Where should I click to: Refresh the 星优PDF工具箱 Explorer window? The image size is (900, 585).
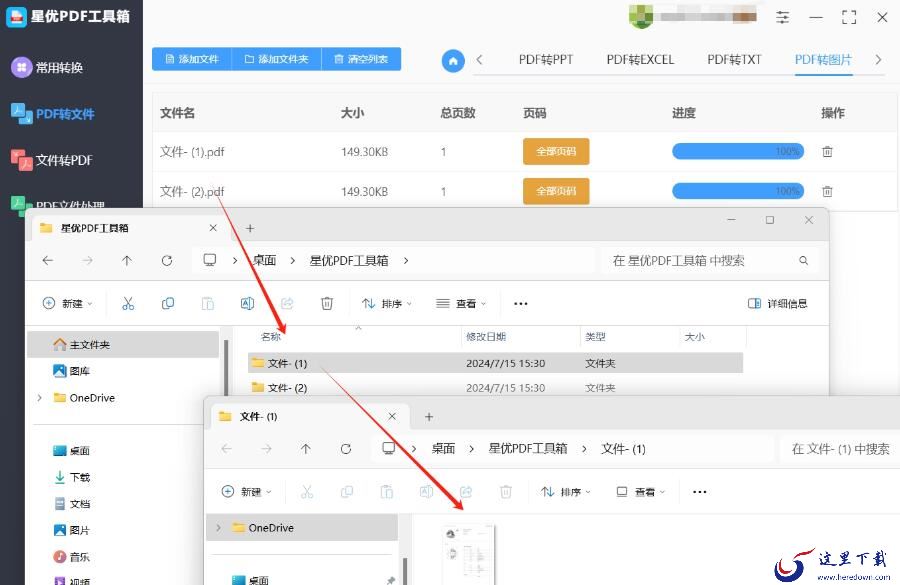tap(167, 261)
